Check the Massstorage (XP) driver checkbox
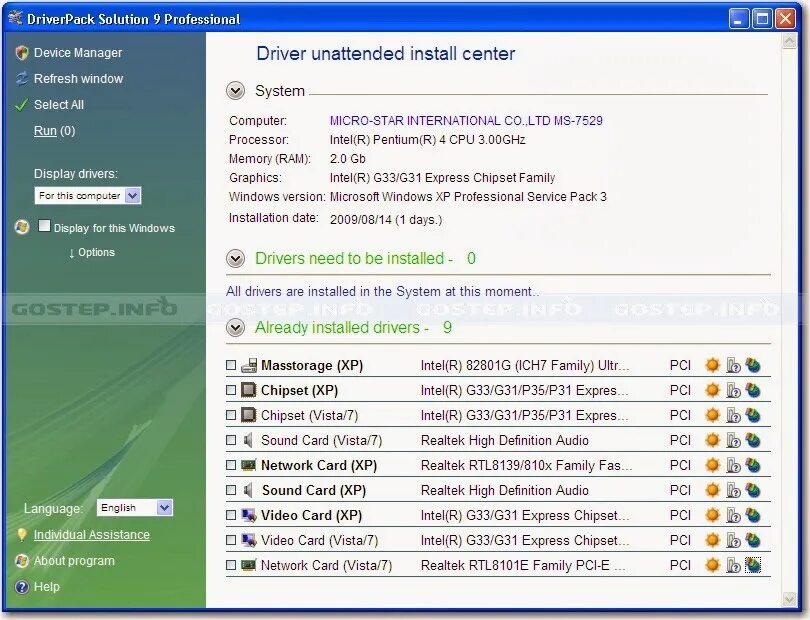The image size is (810, 620). [x=229, y=365]
